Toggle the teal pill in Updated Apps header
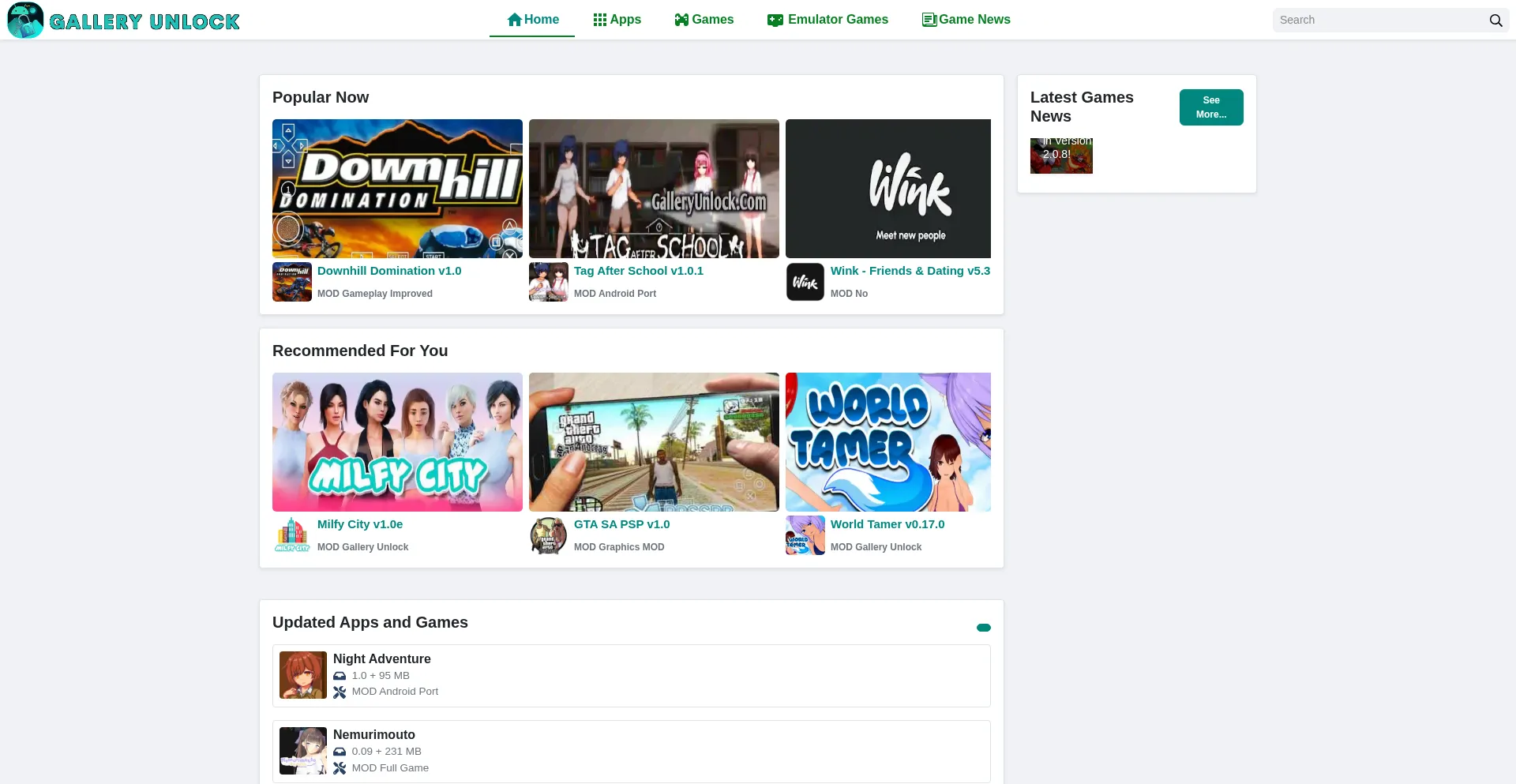 (983, 628)
